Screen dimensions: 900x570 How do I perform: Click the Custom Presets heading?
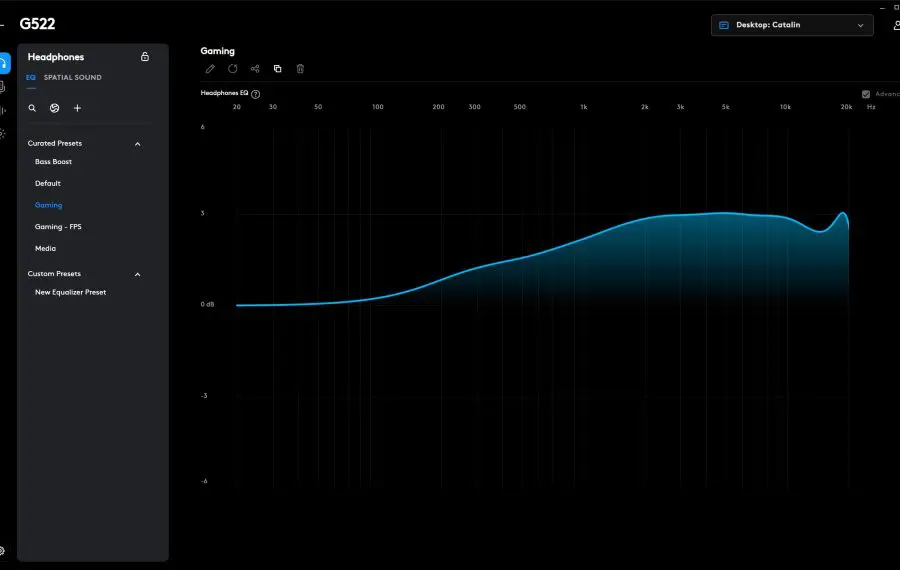click(x=54, y=274)
